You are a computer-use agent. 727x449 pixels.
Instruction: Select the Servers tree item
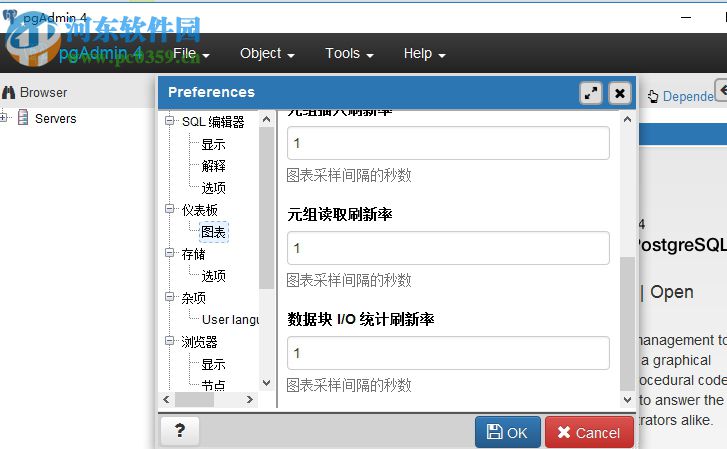tap(55, 119)
